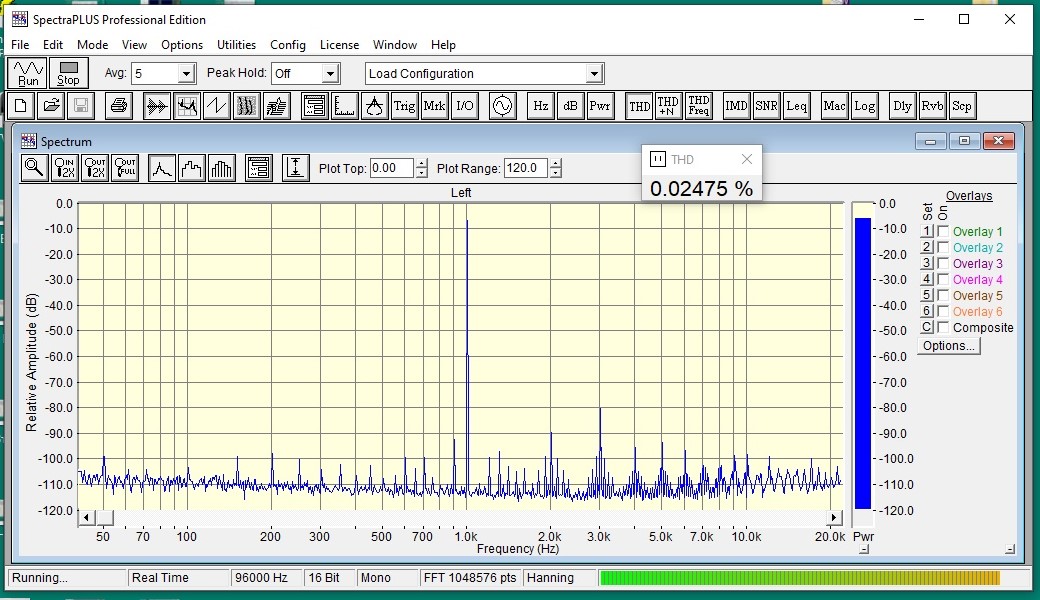Open Markers with the Mrk button

click(x=434, y=106)
